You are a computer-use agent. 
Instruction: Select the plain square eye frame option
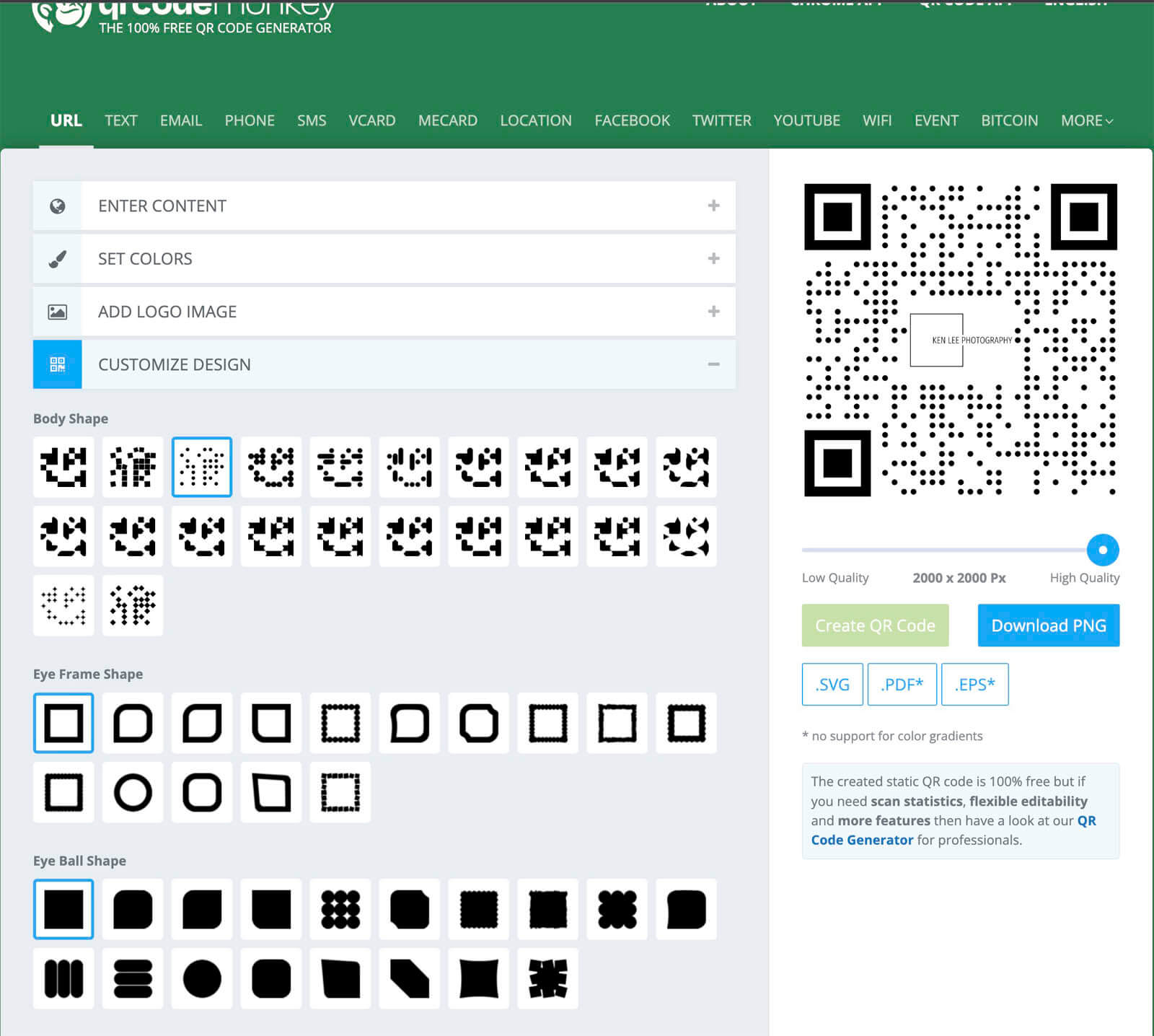pyautogui.click(x=63, y=723)
